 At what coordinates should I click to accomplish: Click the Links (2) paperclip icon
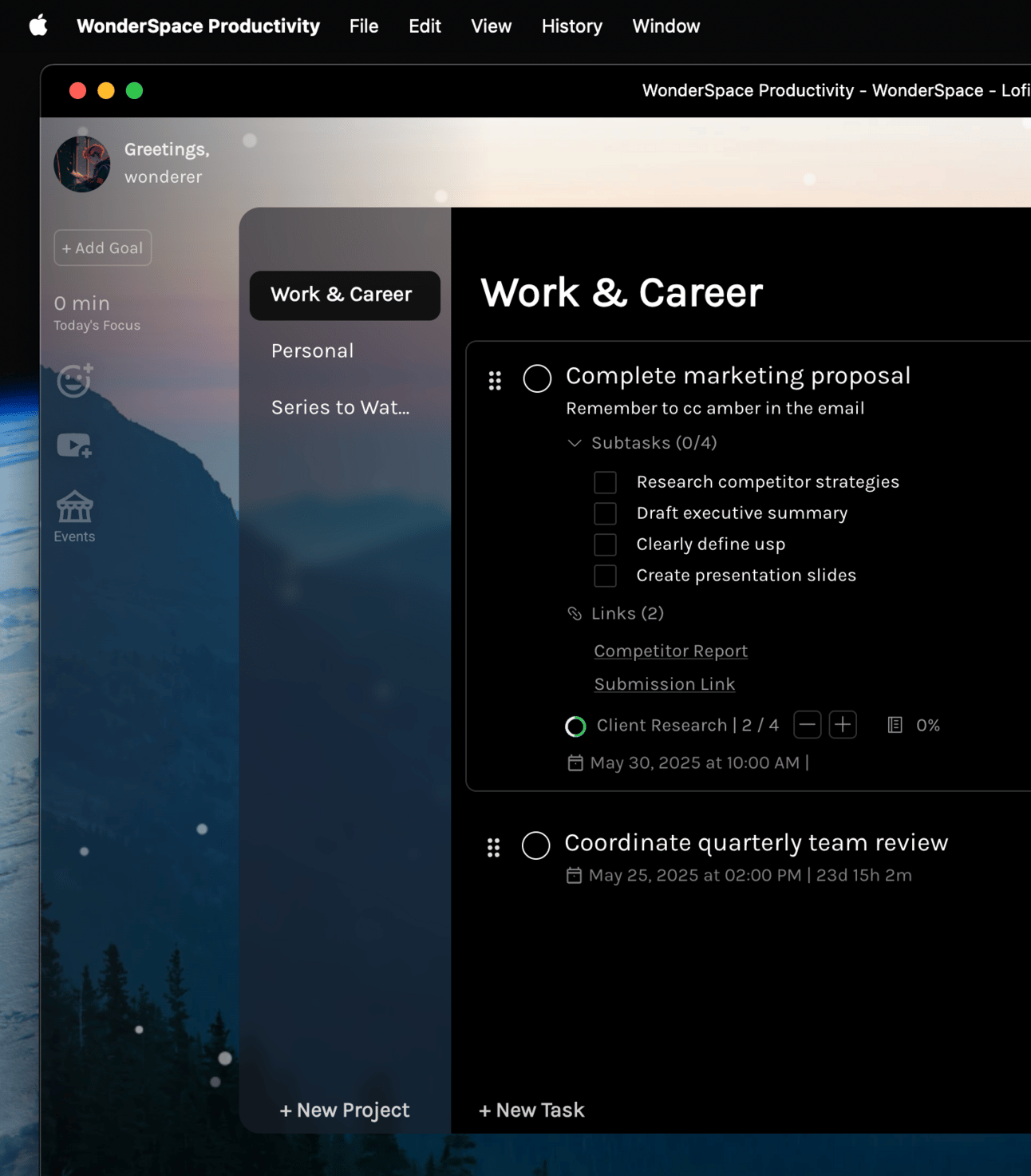(575, 613)
